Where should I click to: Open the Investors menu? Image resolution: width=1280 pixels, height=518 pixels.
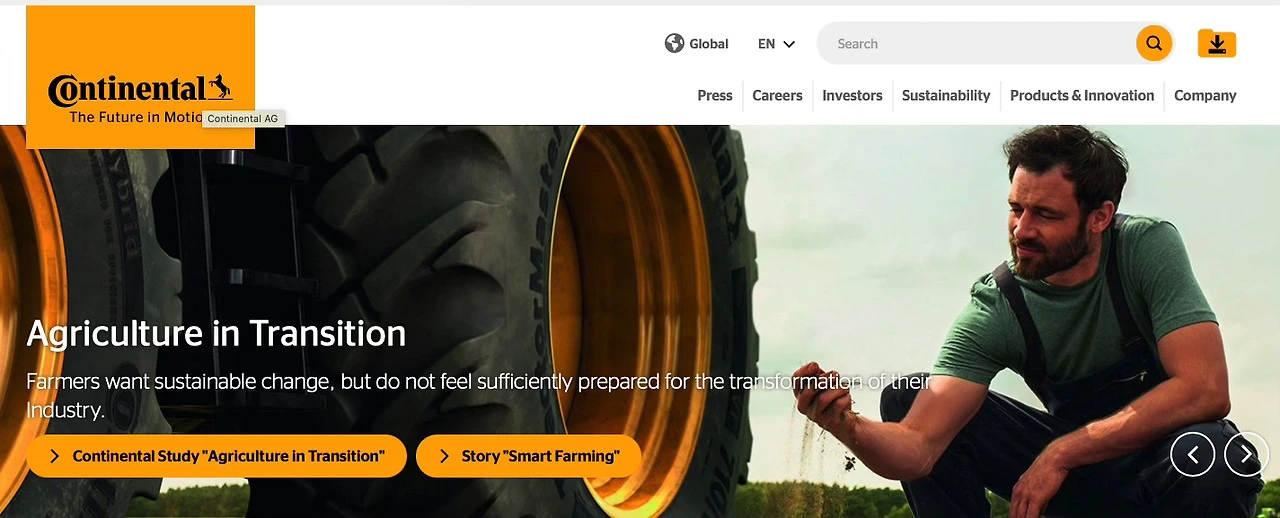pyautogui.click(x=852, y=96)
